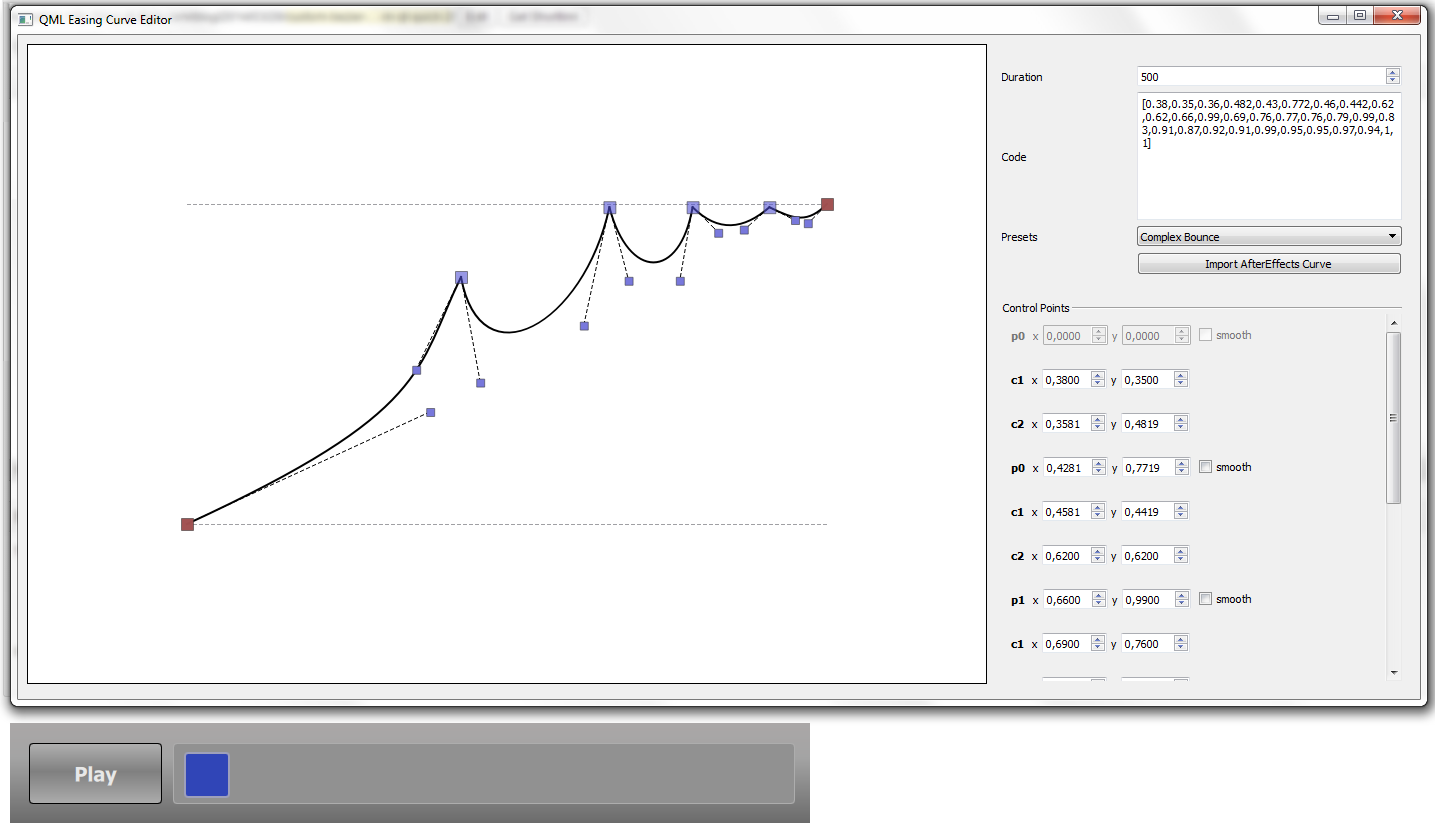Click the Duration input field
The image size is (1435, 832).
[x=1260, y=77]
